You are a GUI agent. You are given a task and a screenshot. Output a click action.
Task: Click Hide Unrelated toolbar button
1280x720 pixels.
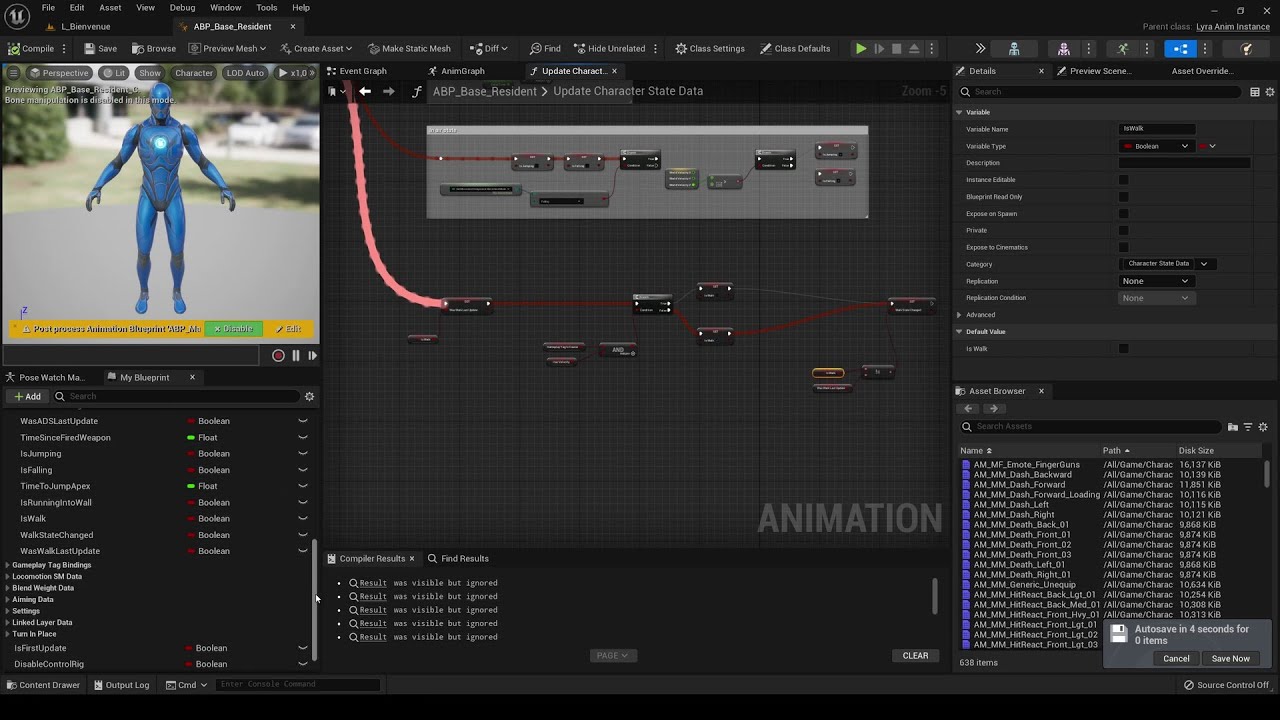[x=609, y=48]
